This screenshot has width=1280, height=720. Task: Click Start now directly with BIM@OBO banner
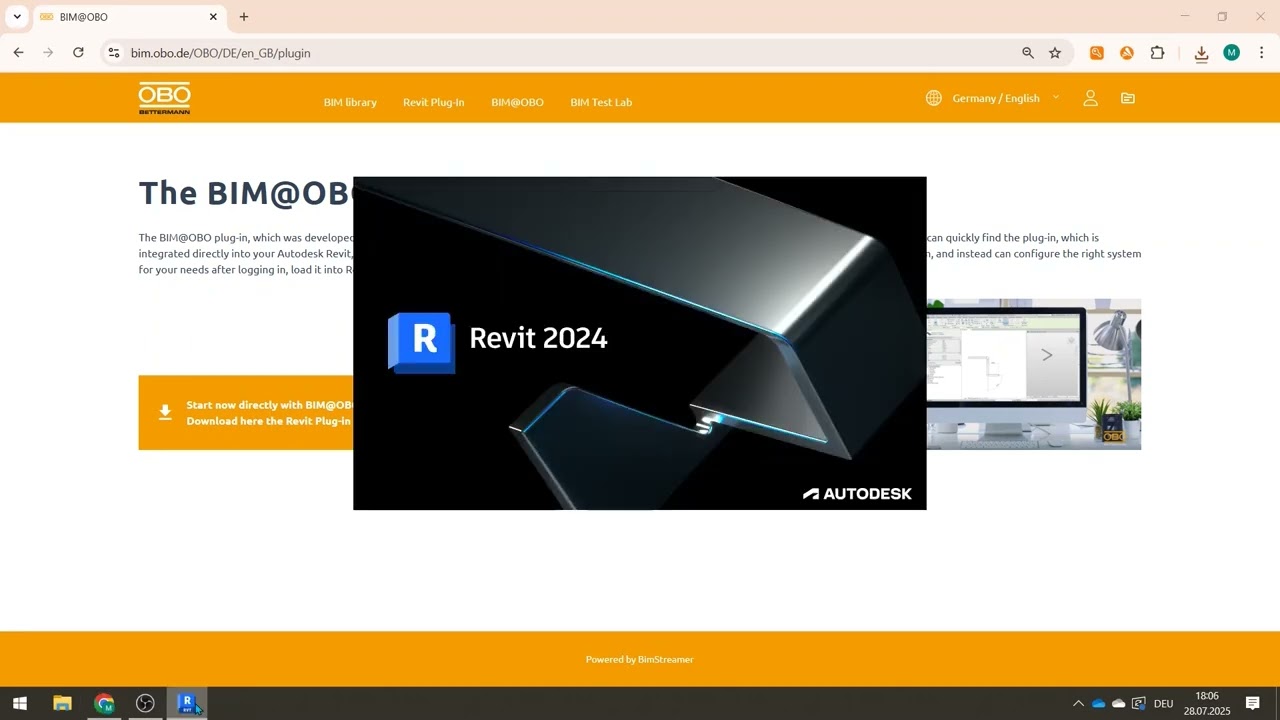246,412
